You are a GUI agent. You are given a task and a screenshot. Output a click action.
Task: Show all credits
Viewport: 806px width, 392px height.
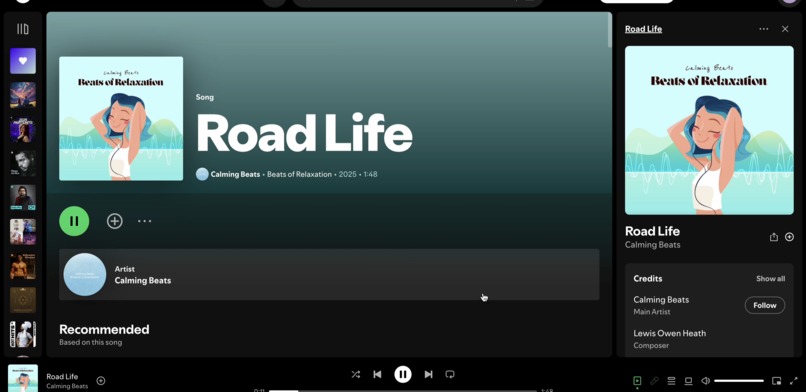pos(770,278)
